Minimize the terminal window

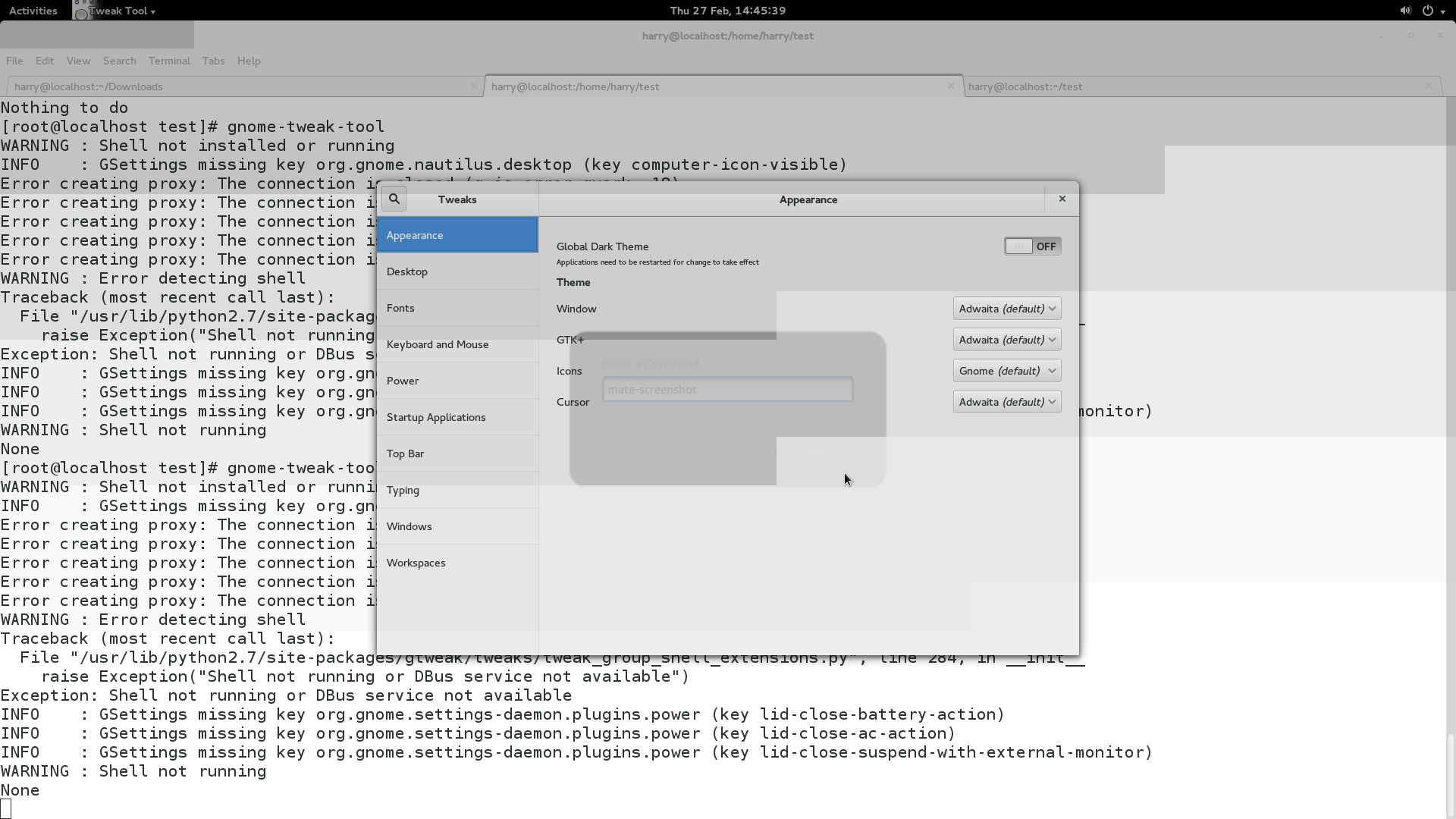[x=1382, y=36]
